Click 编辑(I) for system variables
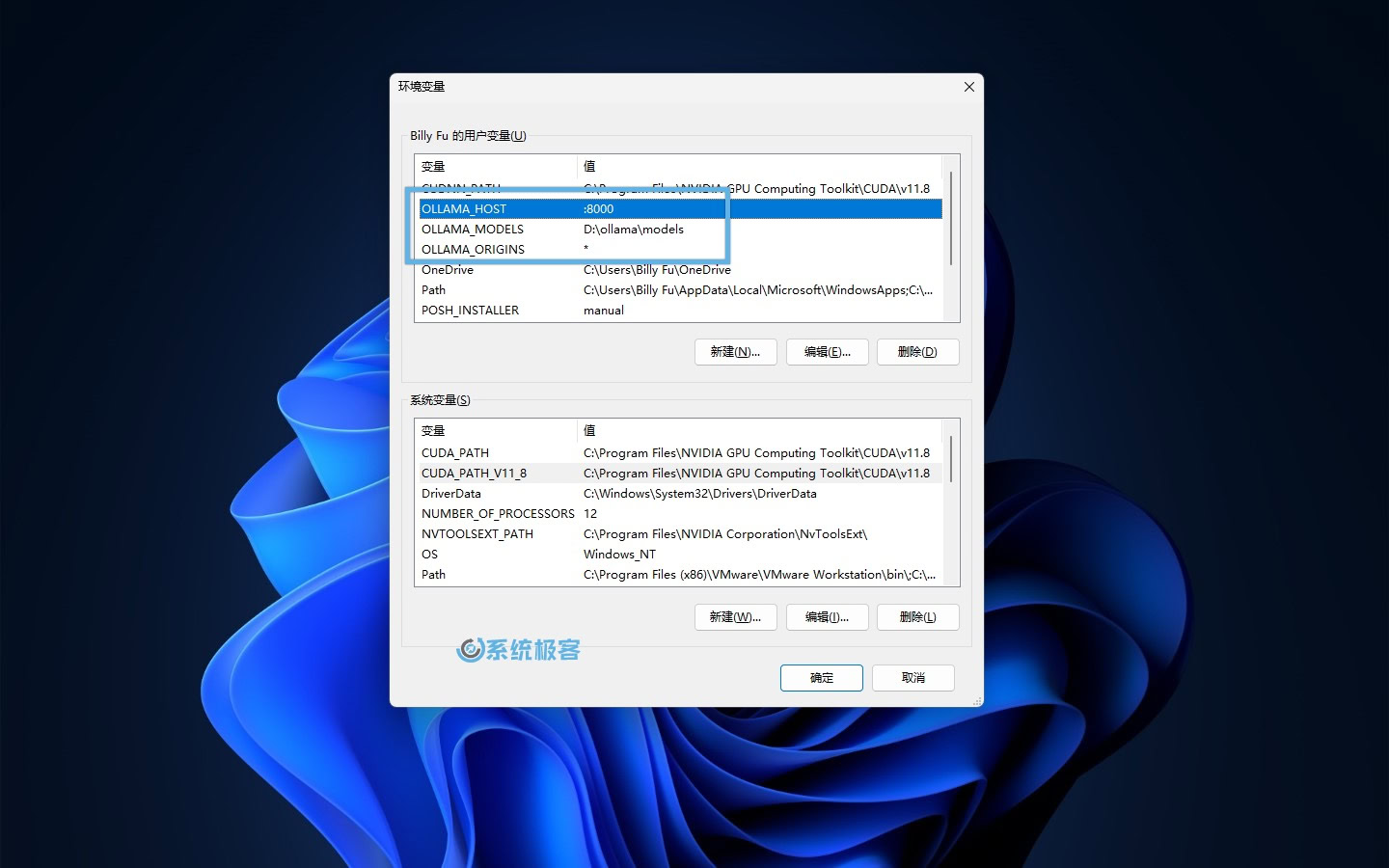Viewport: 1389px width, 868px height. [x=827, y=617]
